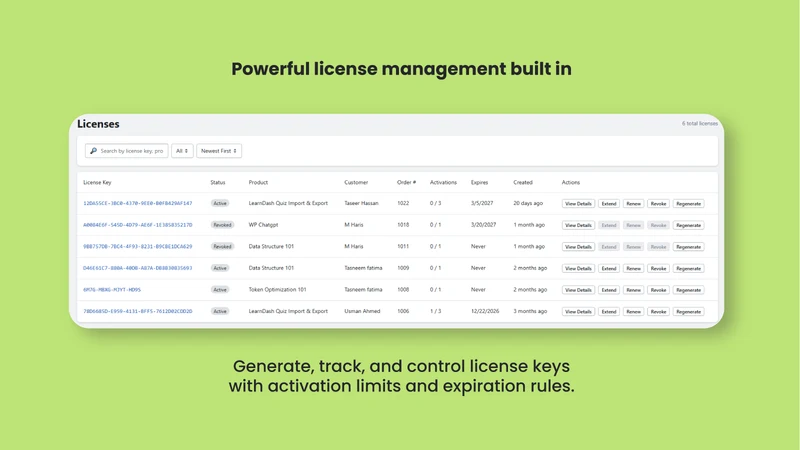Click Revoke for order 1022
The width and height of the screenshot is (800, 450).
click(658, 204)
